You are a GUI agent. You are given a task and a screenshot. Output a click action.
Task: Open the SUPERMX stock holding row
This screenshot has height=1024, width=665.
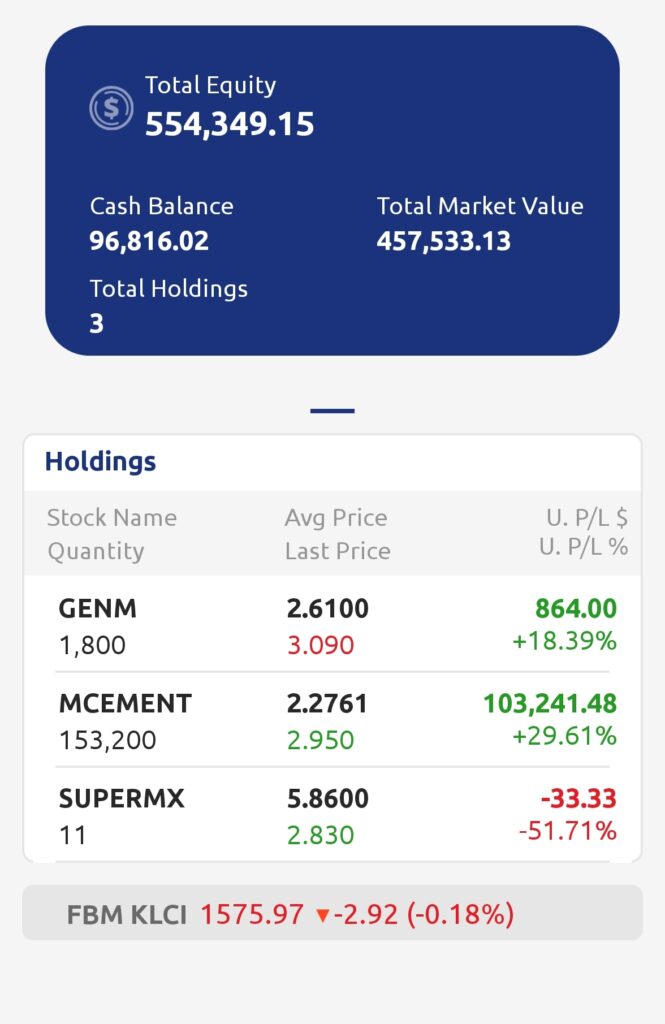click(332, 814)
